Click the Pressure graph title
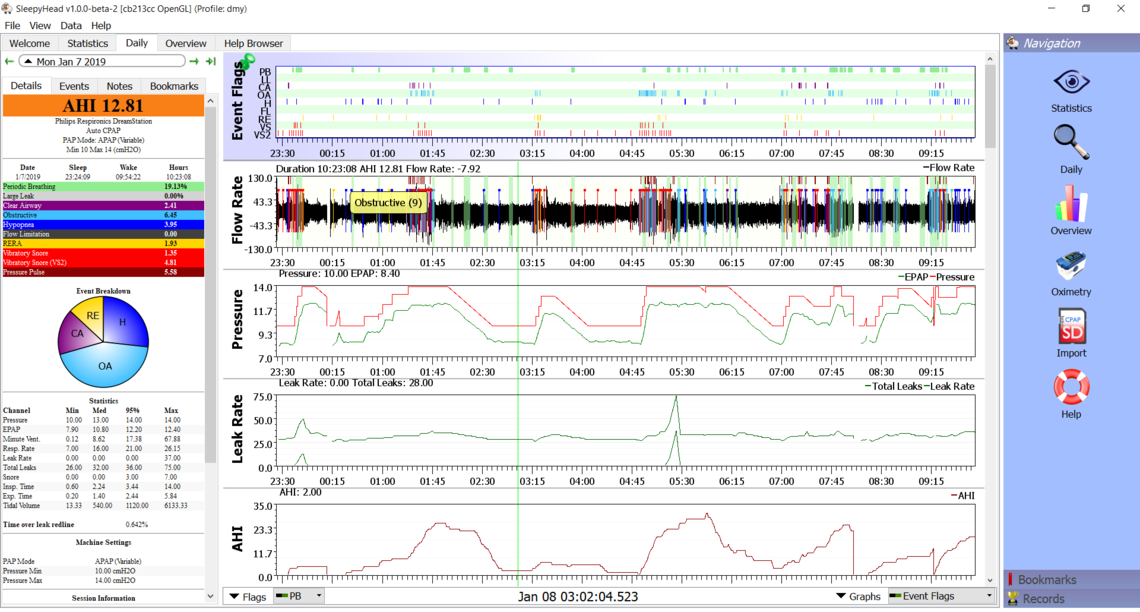The width and height of the screenshot is (1140, 612). [x=236, y=320]
